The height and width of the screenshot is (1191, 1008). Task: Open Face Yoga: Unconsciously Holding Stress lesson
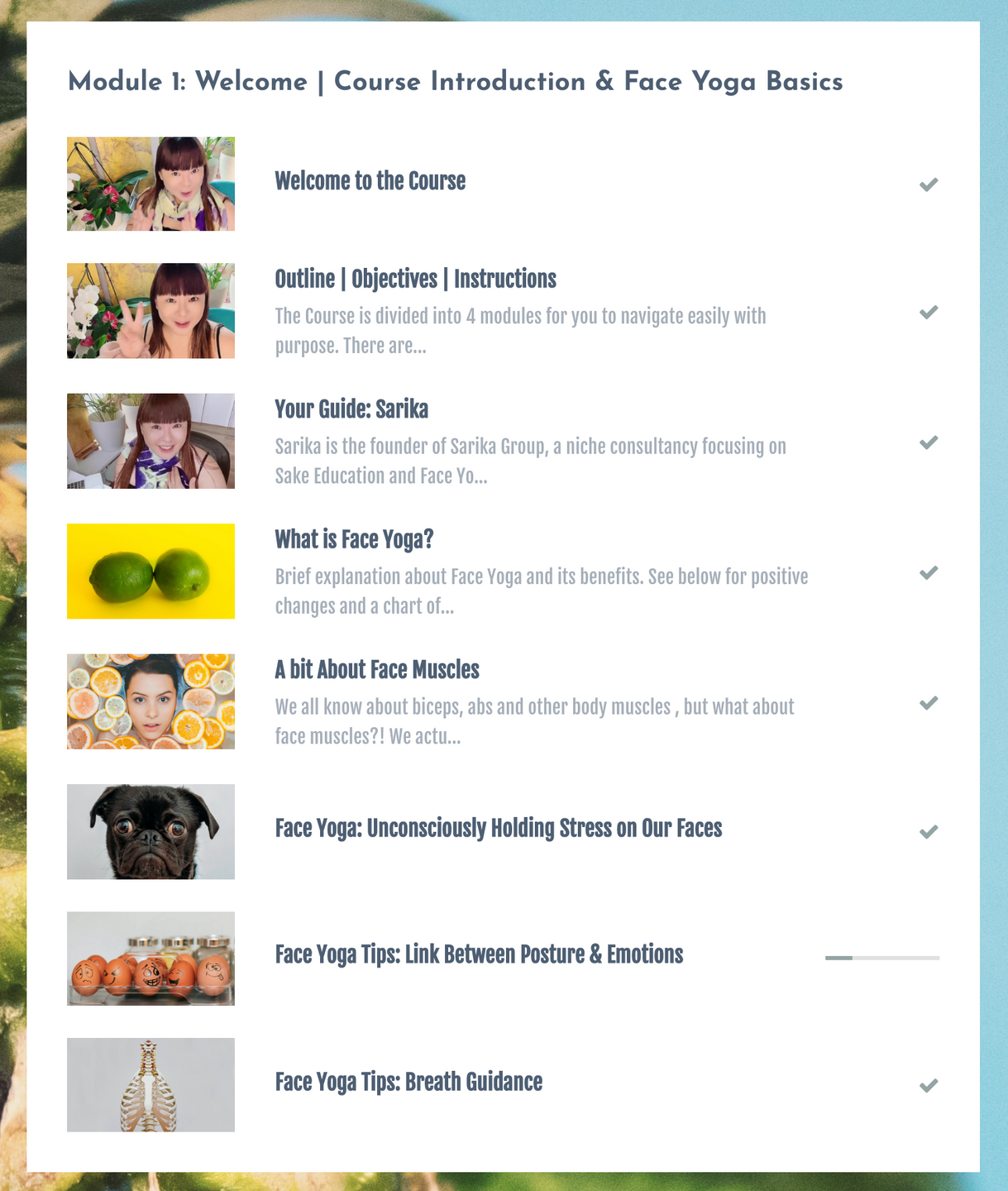(x=499, y=829)
